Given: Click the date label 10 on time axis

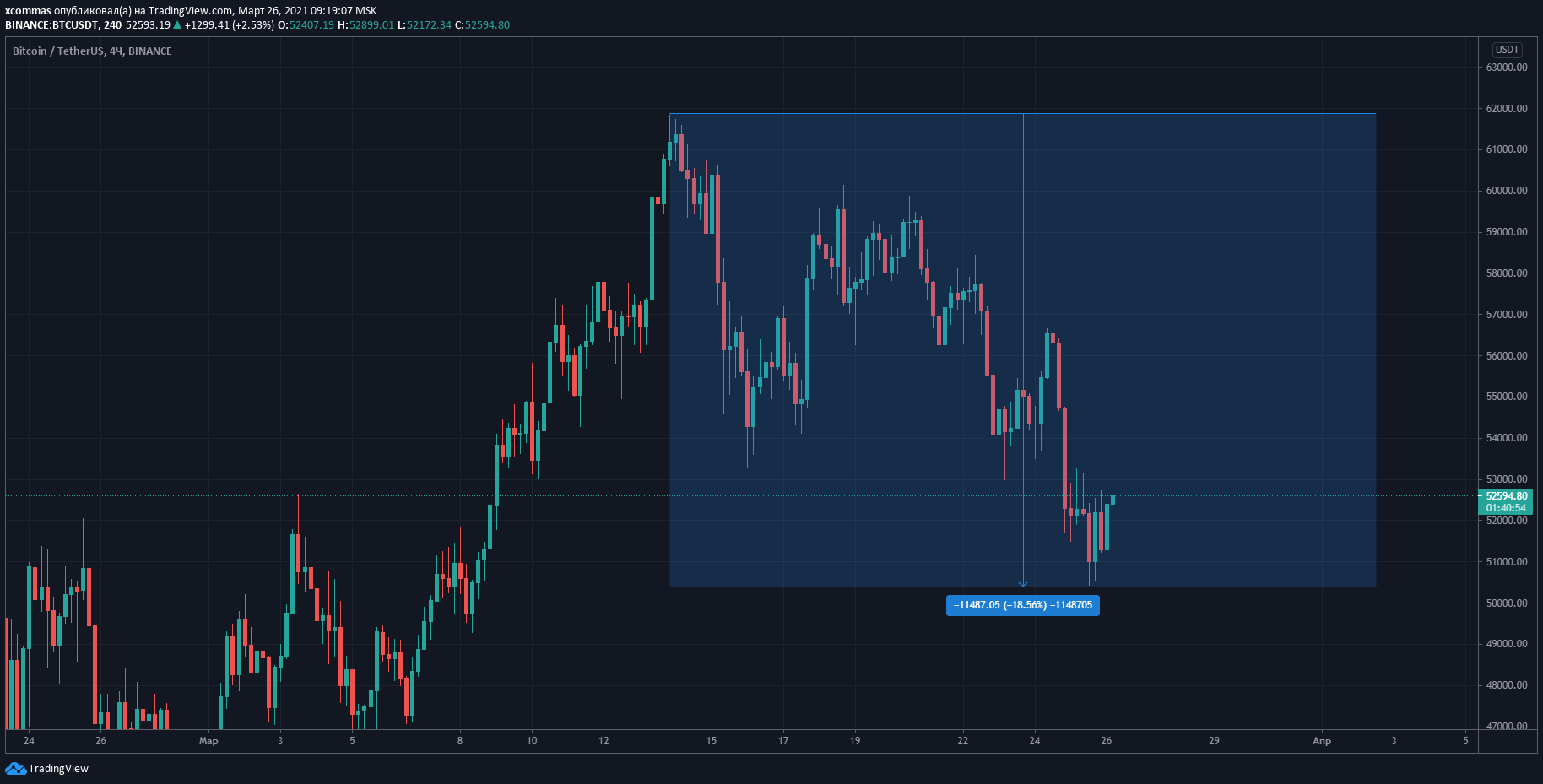Looking at the screenshot, I should click(532, 741).
